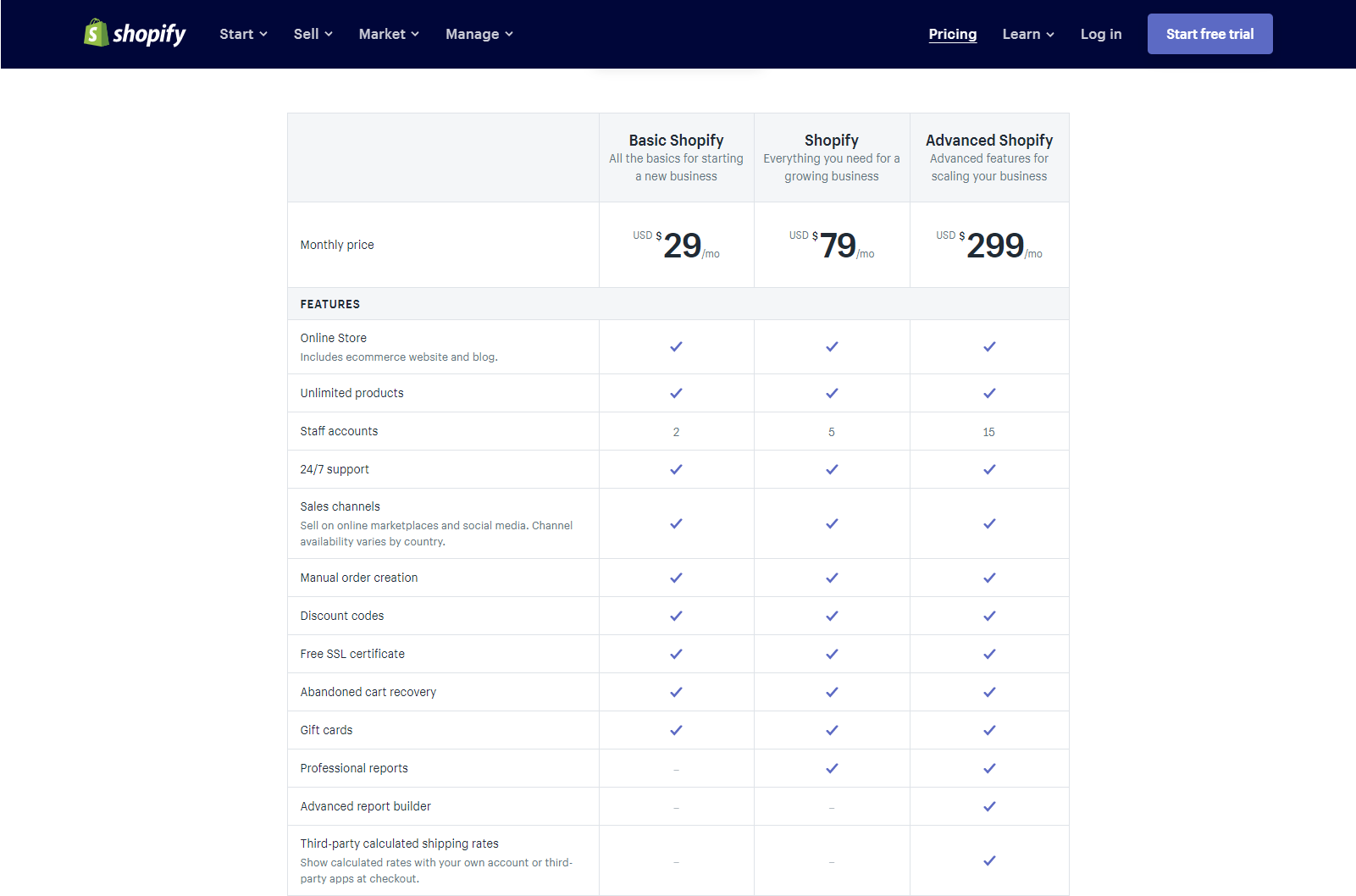Click 24/7 support checkmark under Shopify plan
Viewport: 1356px width, 896px height.
[x=832, y=469]
